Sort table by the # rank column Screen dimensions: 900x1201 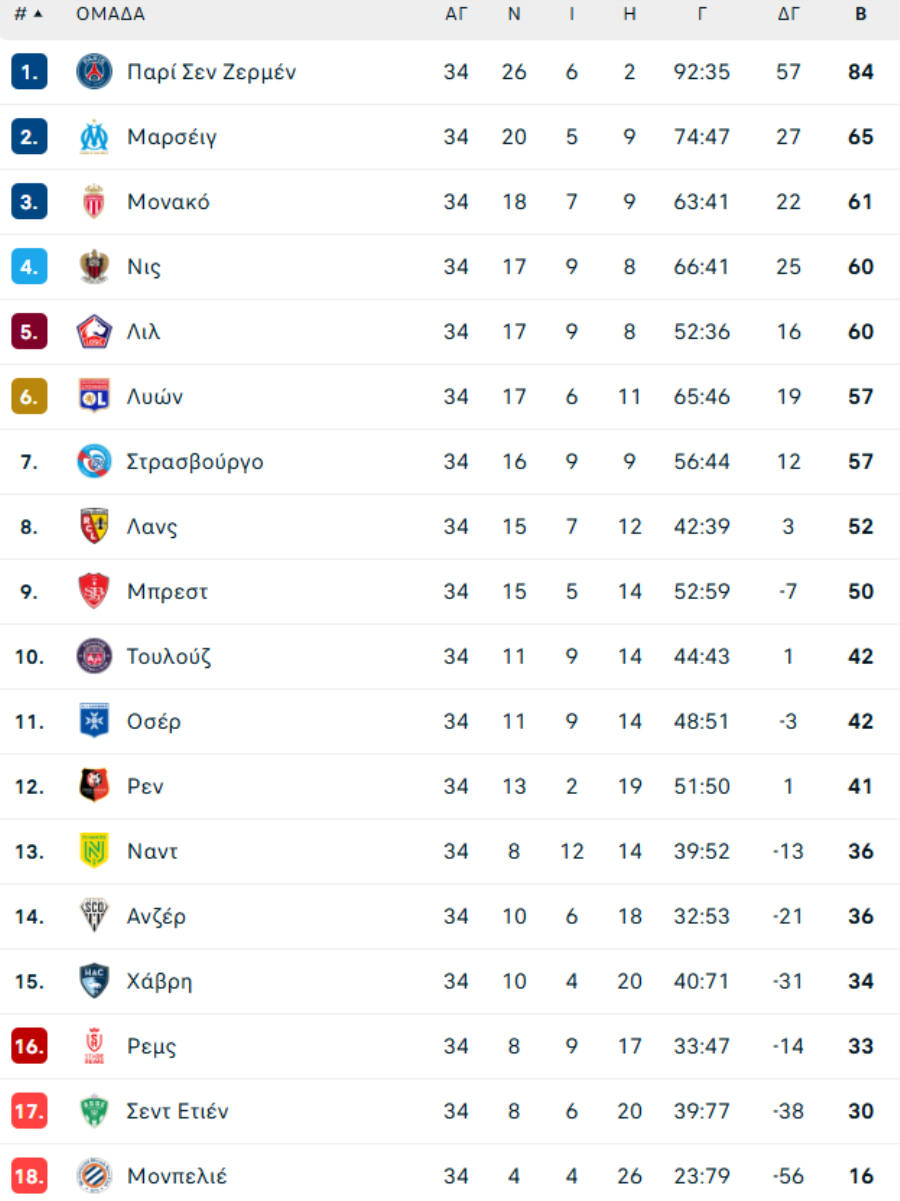(x=29, y=14)
